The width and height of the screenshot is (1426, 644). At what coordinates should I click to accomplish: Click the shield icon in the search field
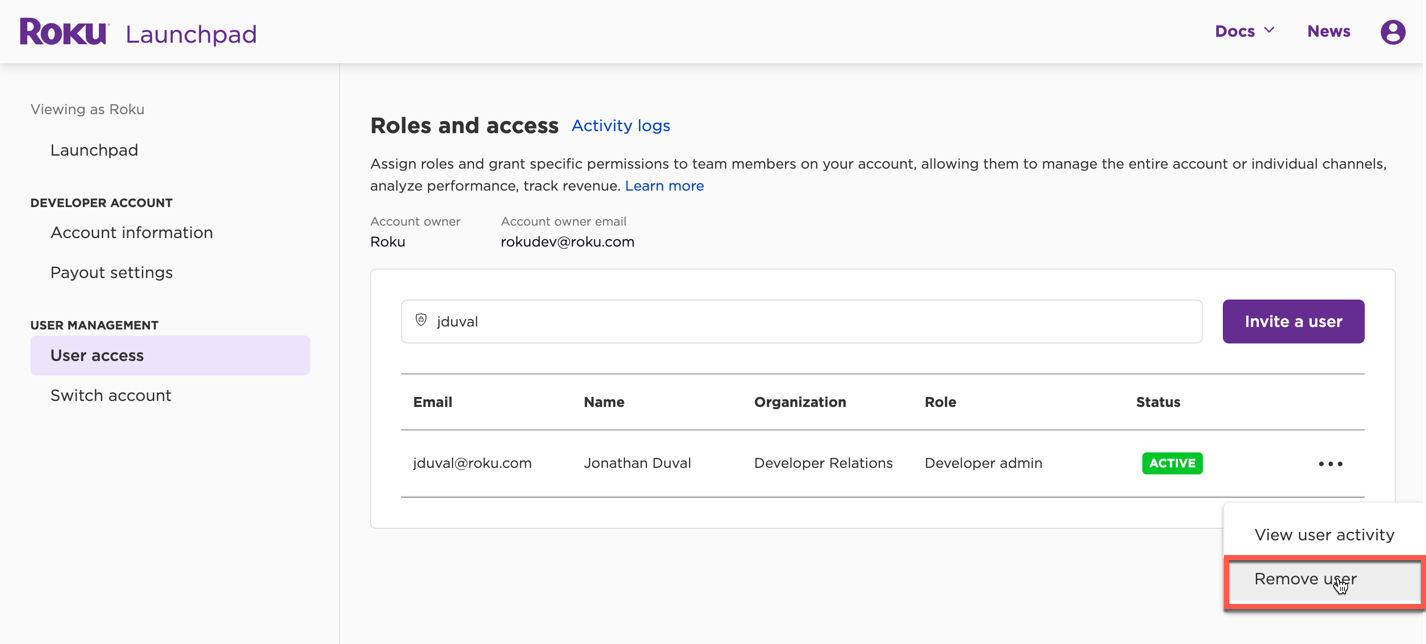click(x=421, y=321)
